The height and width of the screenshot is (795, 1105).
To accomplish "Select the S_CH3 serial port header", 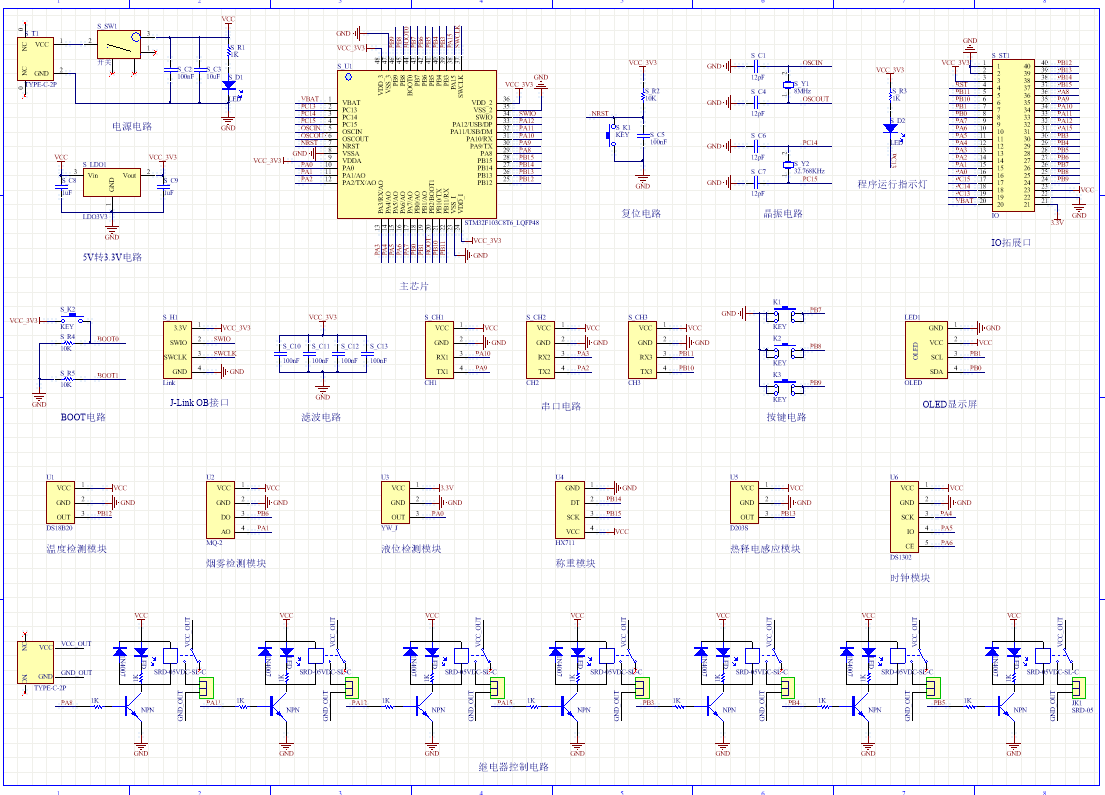I will point(643,350).
